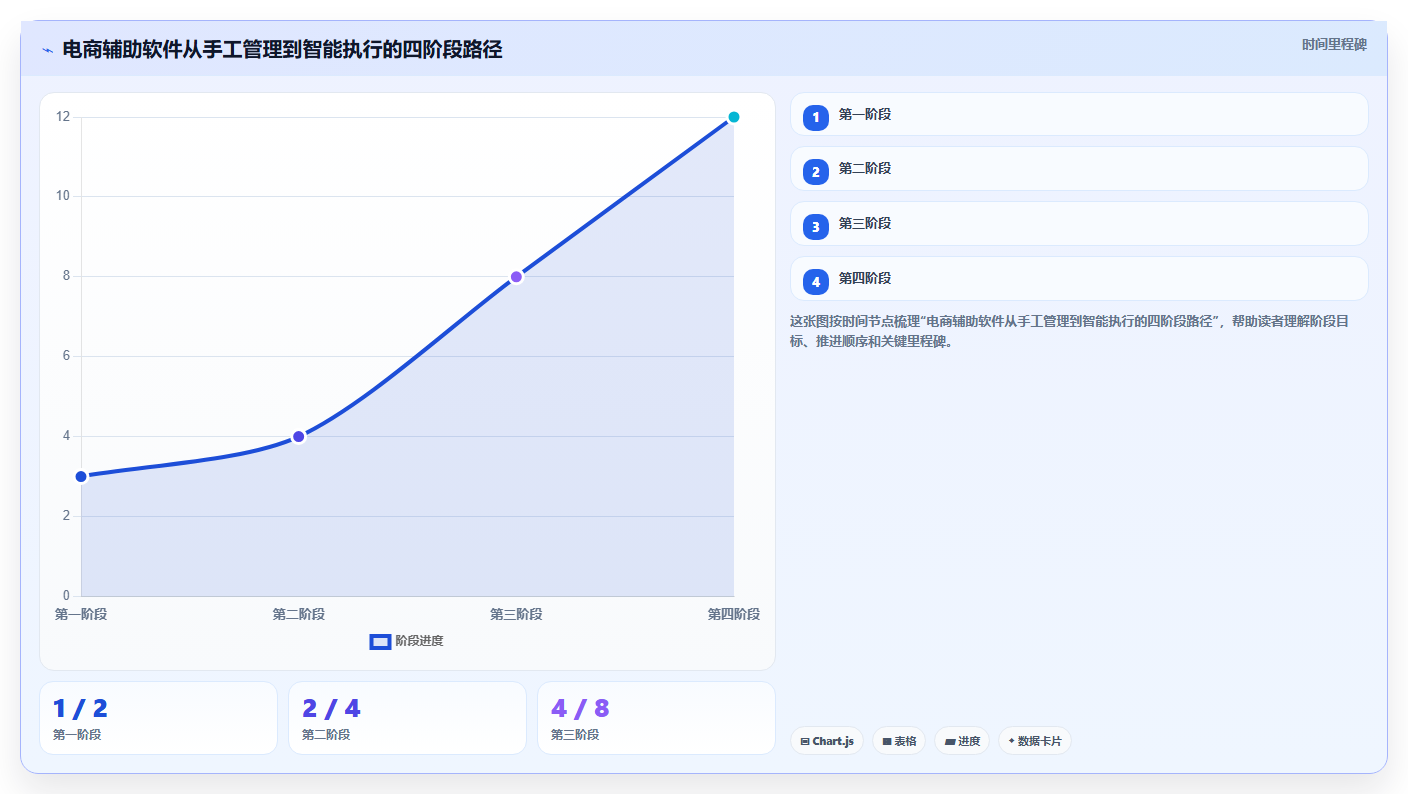Open the 第二阶段 milestone row in the list
1408x794 pixels.
(1079, 169)
